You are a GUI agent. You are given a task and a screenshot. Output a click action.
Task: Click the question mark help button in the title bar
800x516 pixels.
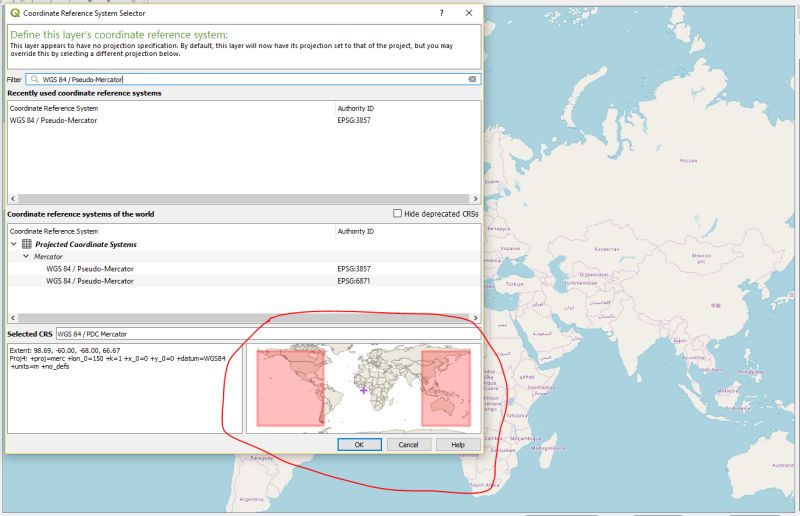[x=441, y=13]
